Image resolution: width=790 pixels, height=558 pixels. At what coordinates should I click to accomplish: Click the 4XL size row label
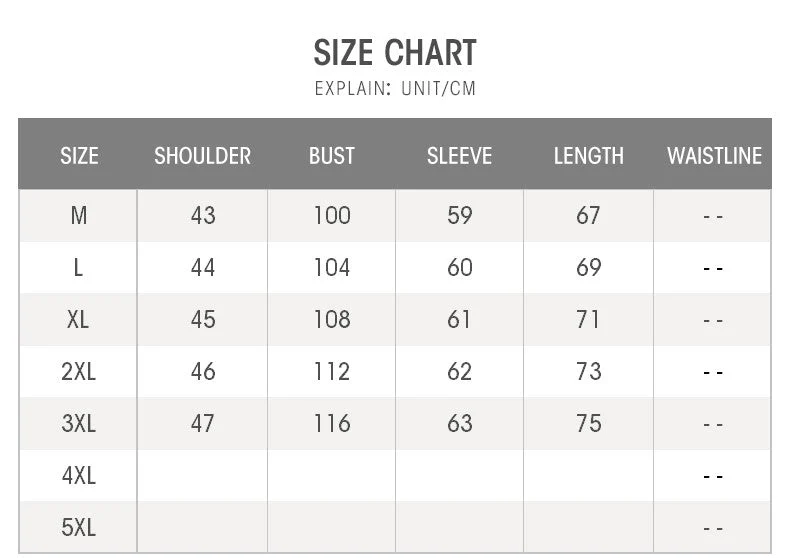pos(79,475)
